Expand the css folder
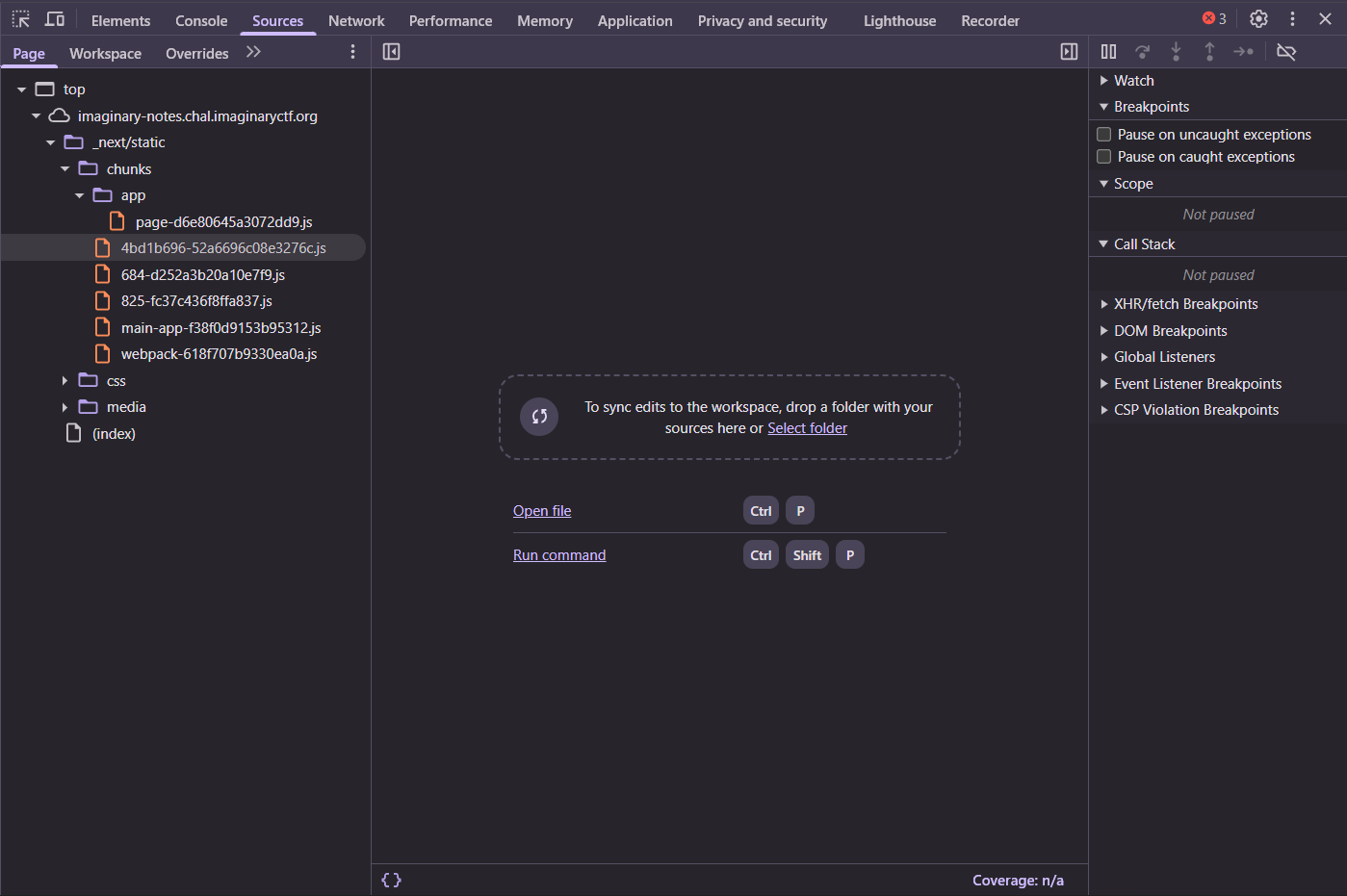This screenshot has height=896, width=1347. 65,381
